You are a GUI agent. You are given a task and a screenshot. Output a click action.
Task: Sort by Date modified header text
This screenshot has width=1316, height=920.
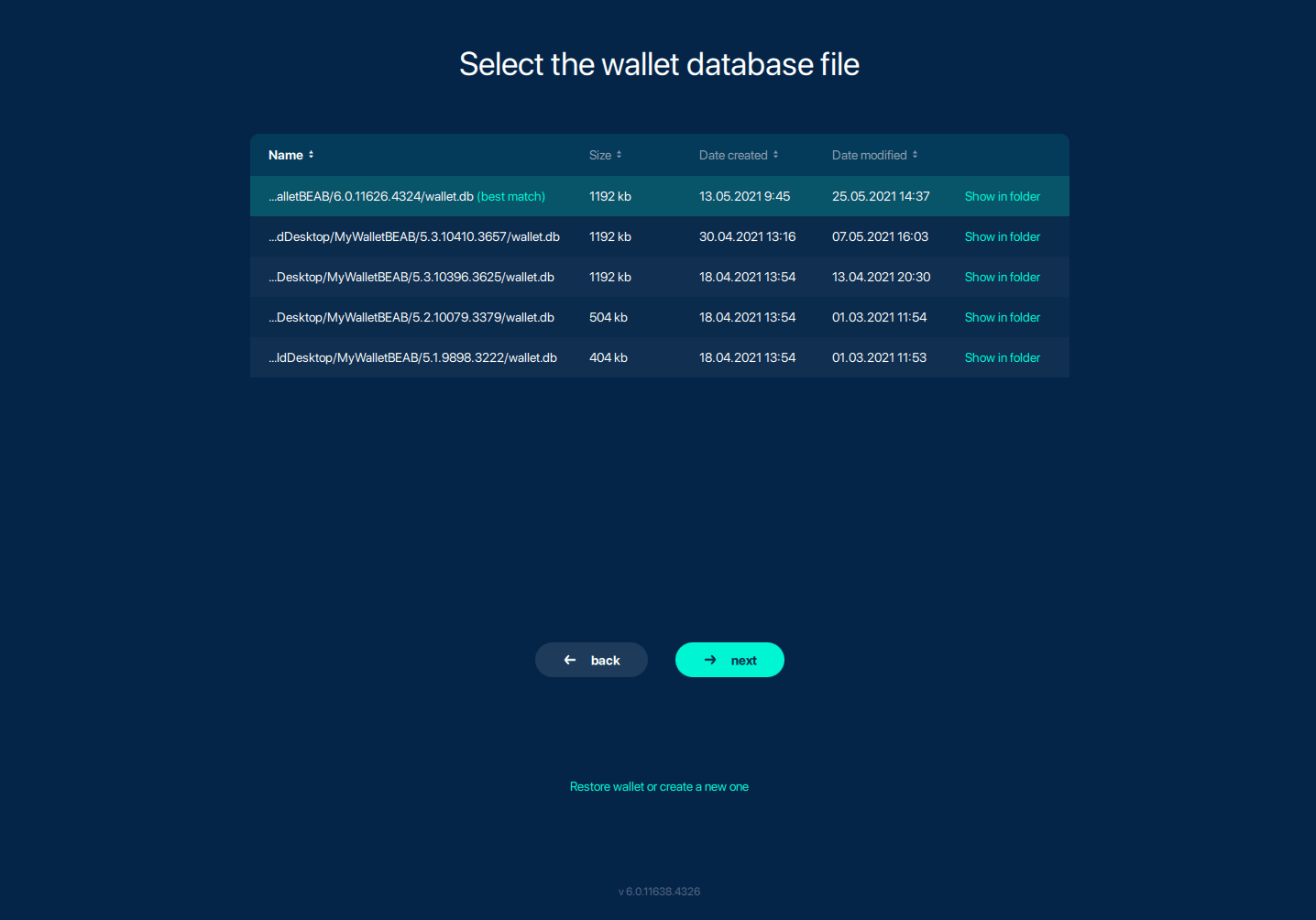pos(869,155)
